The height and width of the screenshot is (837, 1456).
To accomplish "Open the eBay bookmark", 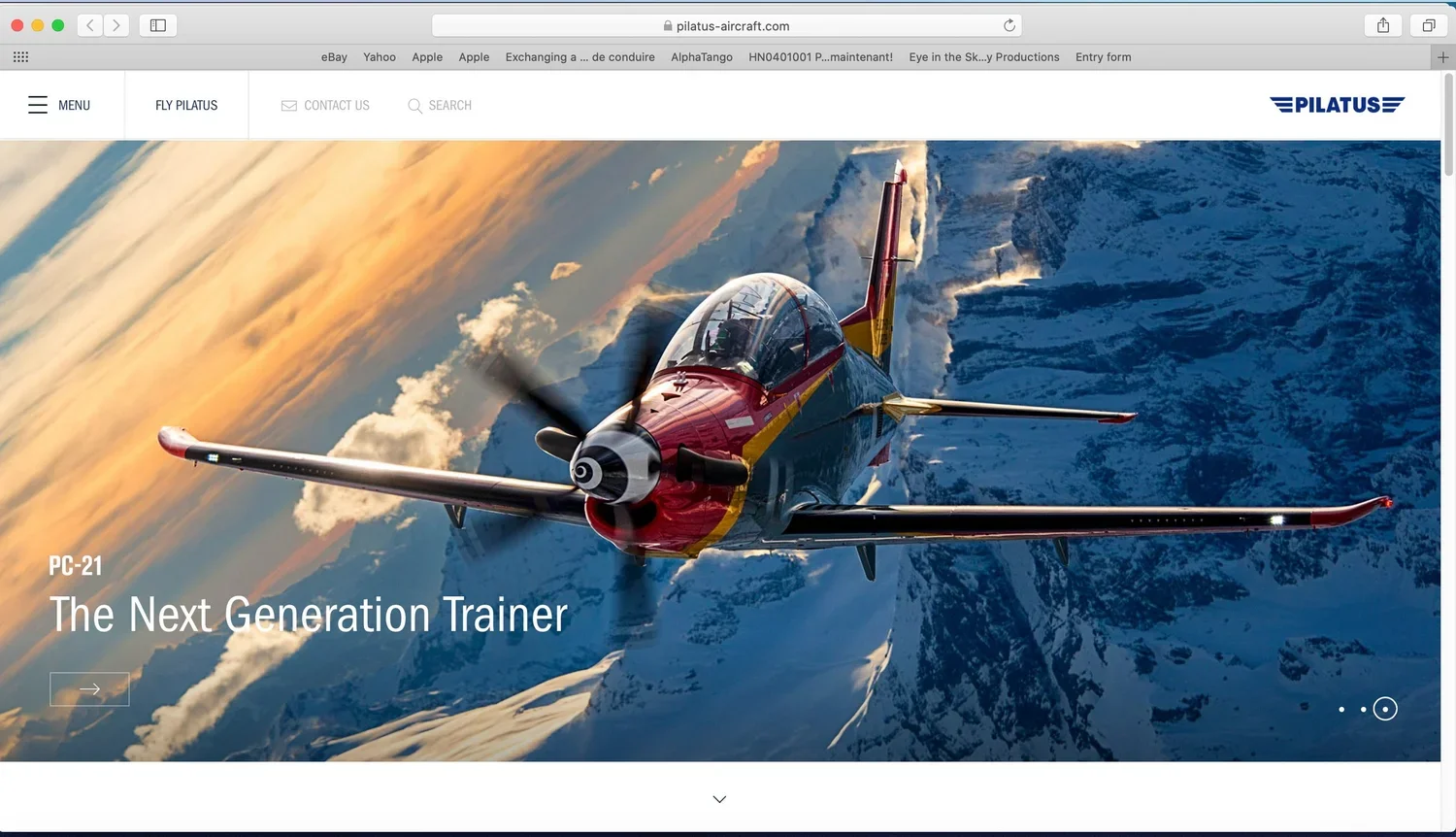I will click(x=334, y=57).
